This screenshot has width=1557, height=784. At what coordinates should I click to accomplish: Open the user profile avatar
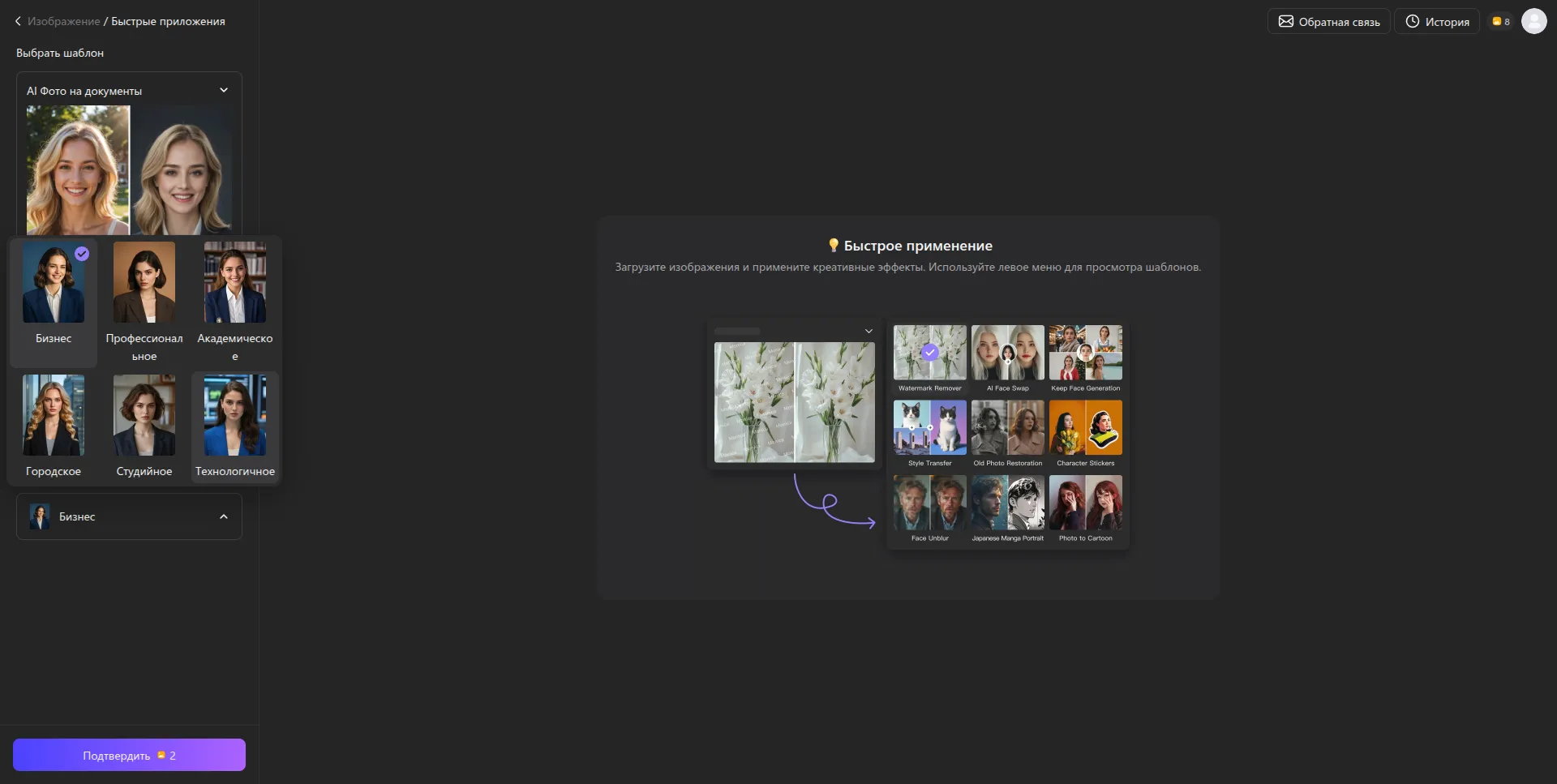click(x=1533, y=21)
